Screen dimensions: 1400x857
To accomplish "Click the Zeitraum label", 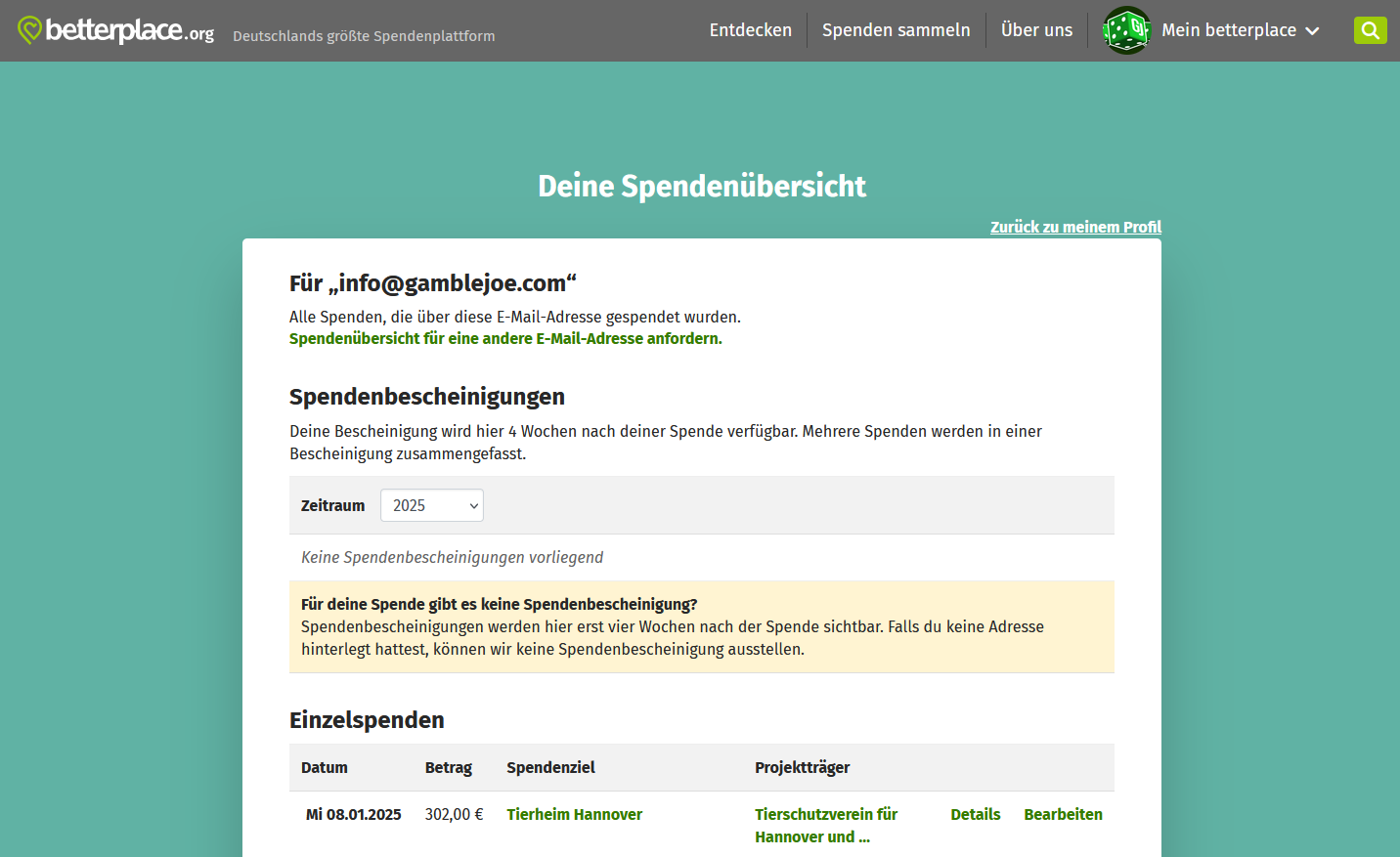I will (x=332, y=506).
